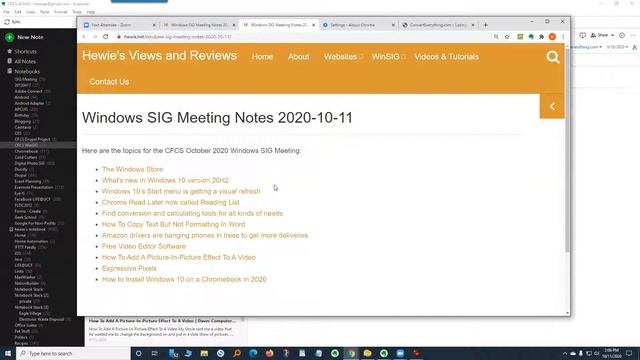Show hidden system tray icons
Viewport: 640px width, 360px height.
565,353
